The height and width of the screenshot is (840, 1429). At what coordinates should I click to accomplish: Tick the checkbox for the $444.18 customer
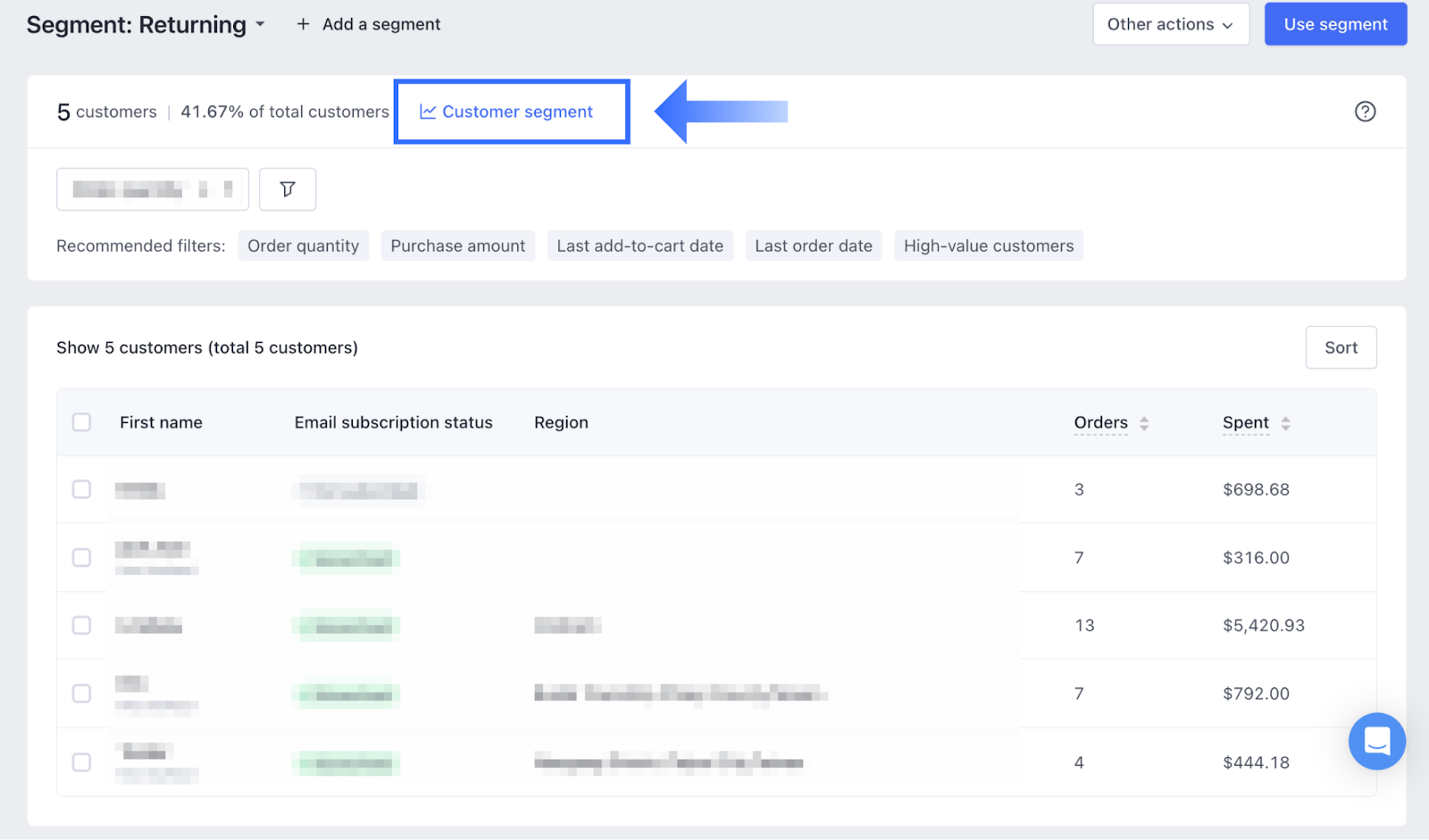click(81, 762)
